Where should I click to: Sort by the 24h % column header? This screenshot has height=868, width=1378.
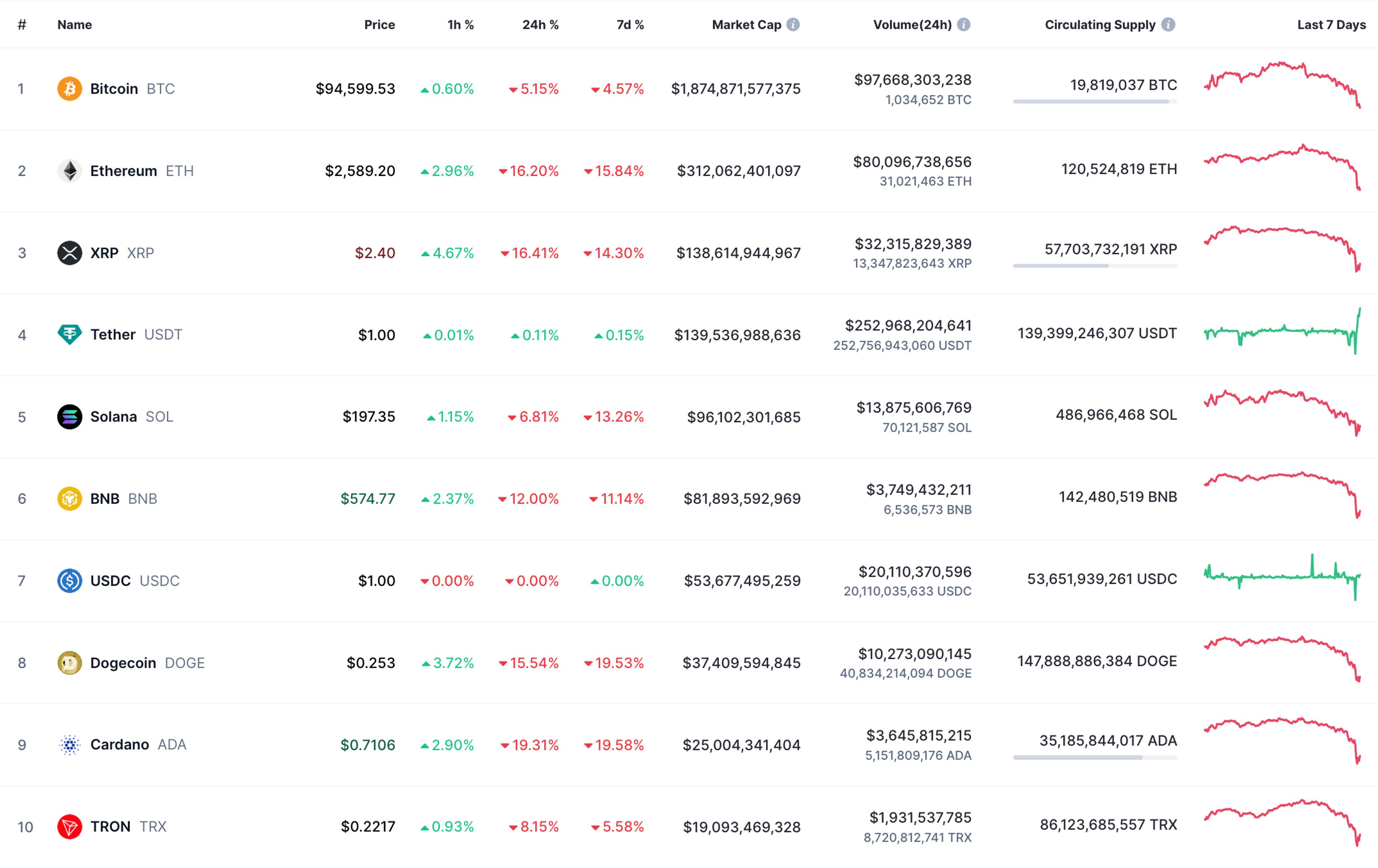click(540, 25)
